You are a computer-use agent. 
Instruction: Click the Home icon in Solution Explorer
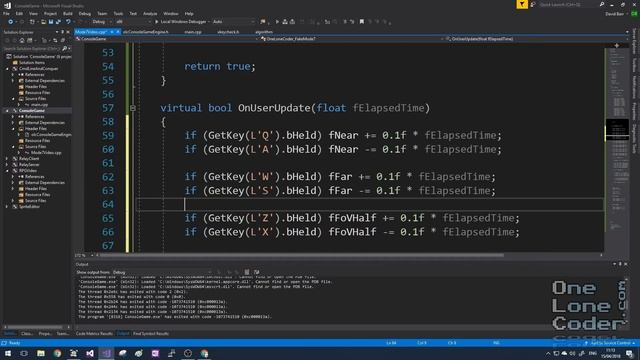(22, 40)
